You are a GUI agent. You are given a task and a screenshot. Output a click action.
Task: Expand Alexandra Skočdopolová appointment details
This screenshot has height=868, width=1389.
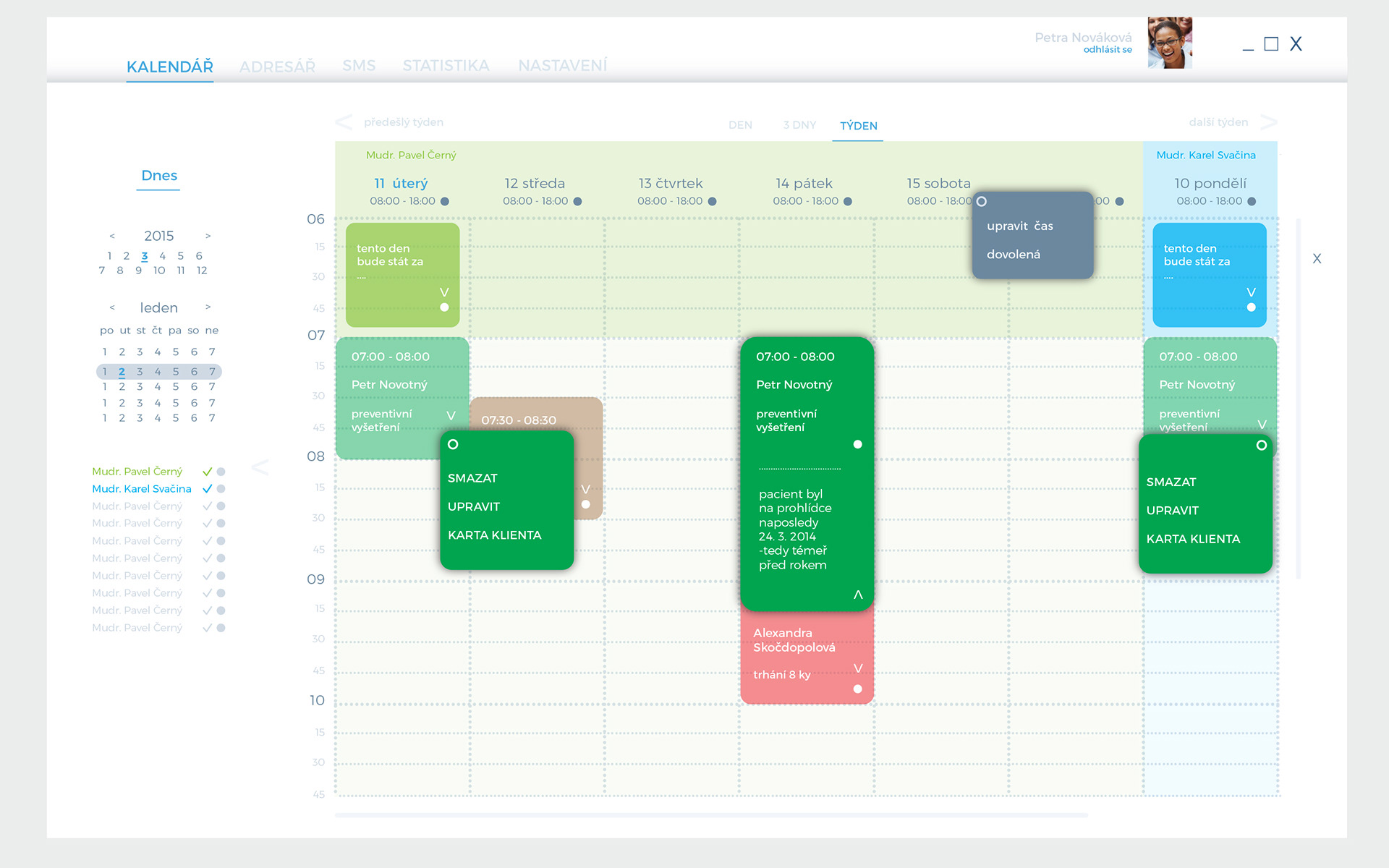[858, 668]
